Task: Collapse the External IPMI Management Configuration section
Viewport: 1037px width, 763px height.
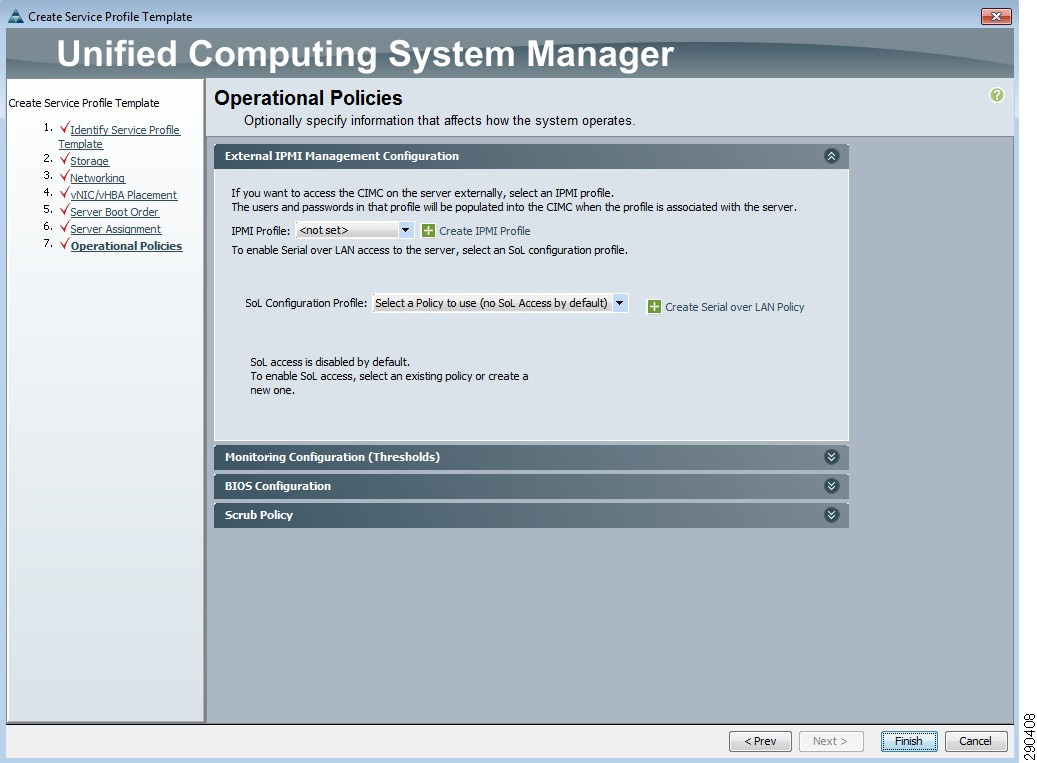Action: 831,156
